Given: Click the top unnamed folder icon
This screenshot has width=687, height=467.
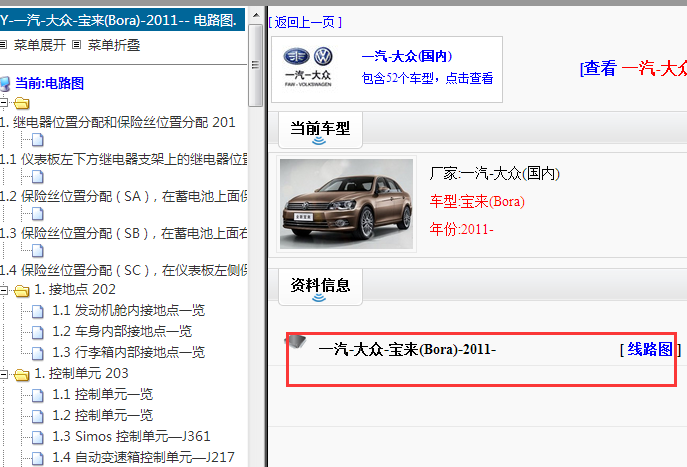Looking at the screenshot, I should click(21, 103).
